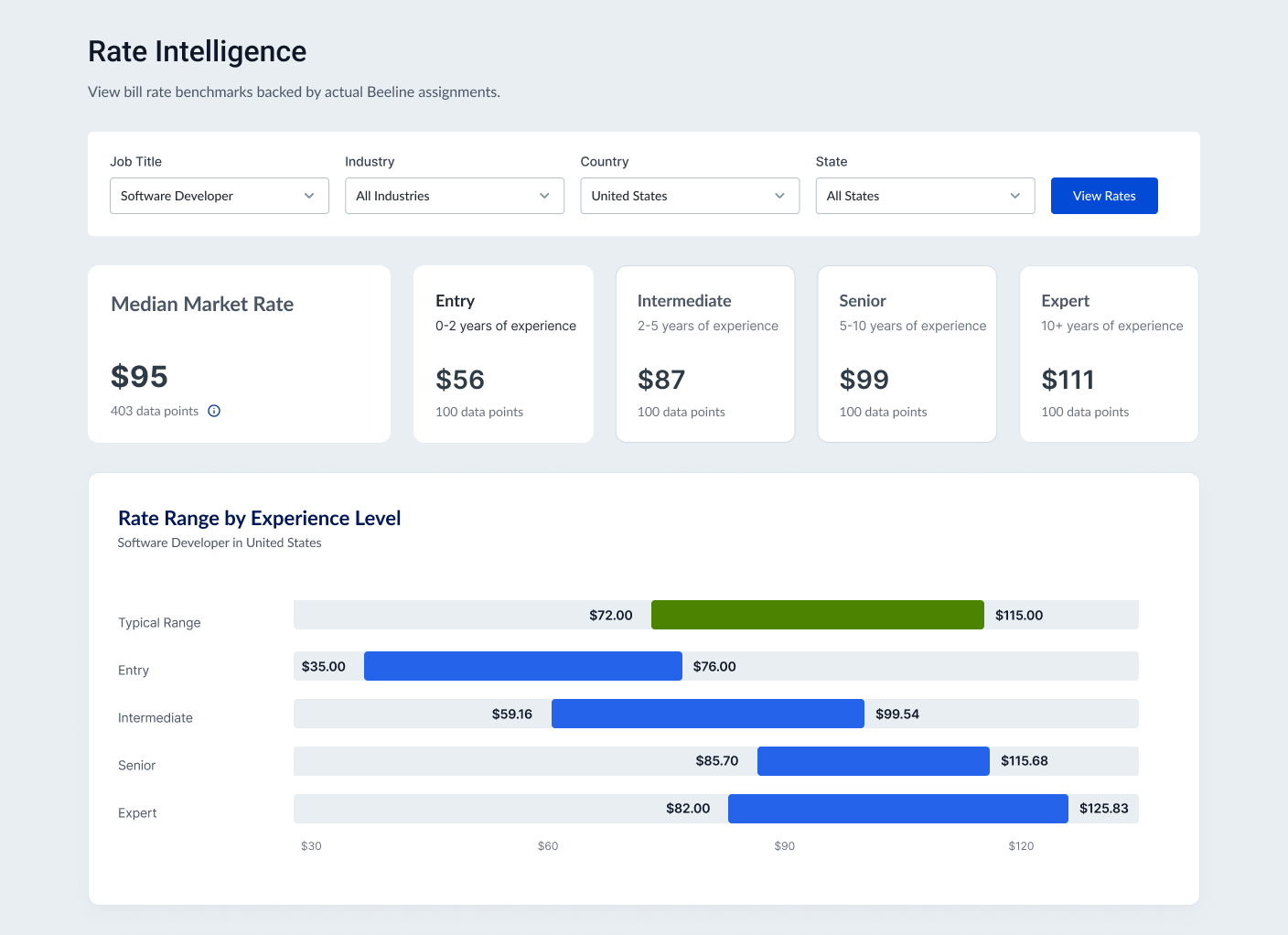Click the blue Intermediate rate bar

point(708,714)
